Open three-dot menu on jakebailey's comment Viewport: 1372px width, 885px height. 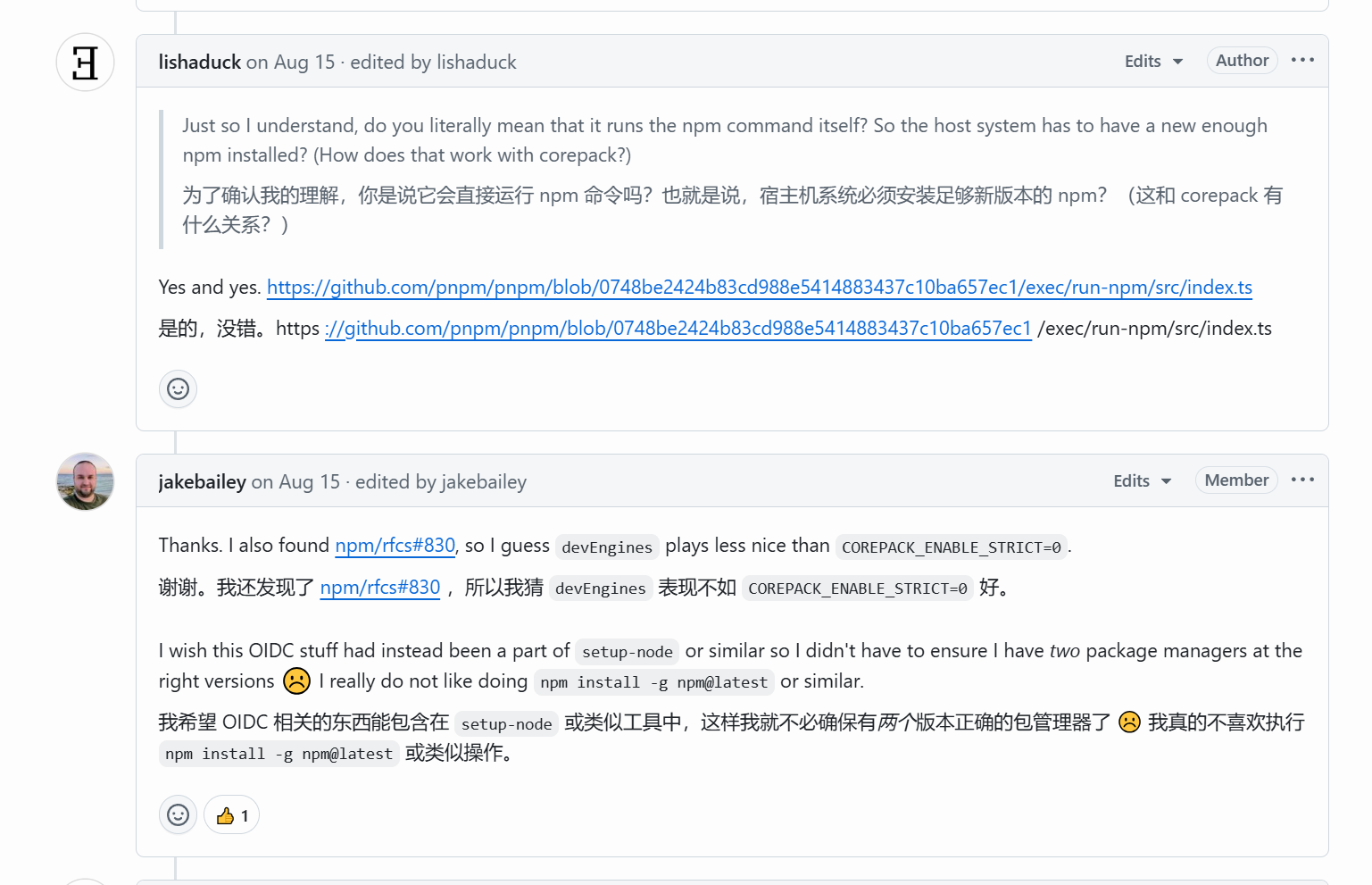coord(1302,480)
